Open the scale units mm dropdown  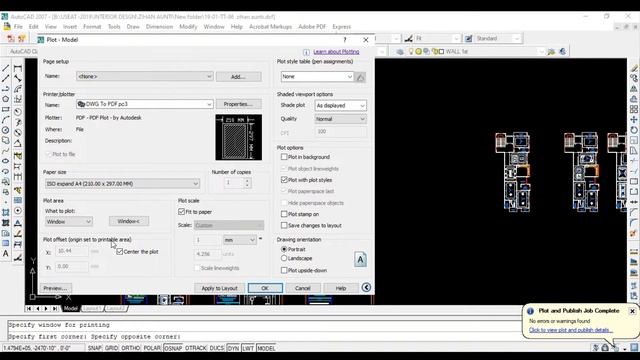point(240,240)
